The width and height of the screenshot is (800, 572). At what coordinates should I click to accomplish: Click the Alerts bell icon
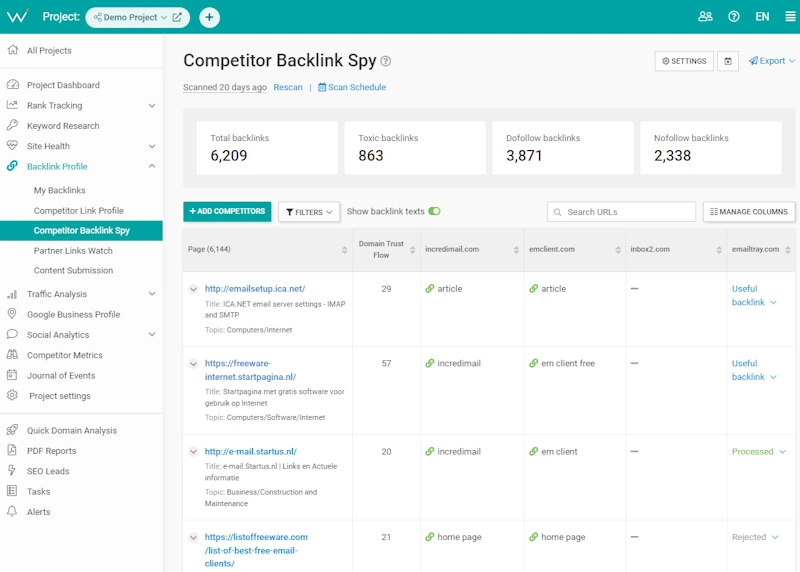tap(12, 511)
